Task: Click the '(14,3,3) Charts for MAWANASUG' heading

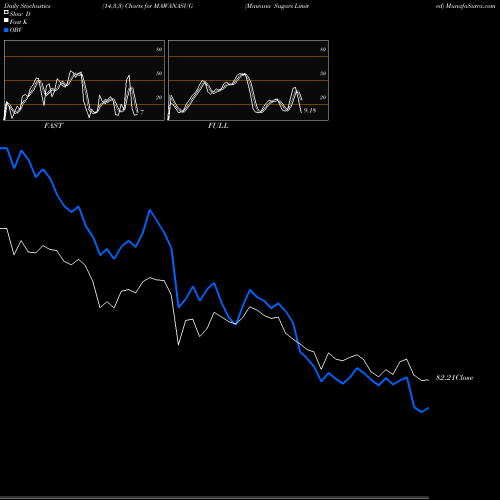Action: coord(147,6)
